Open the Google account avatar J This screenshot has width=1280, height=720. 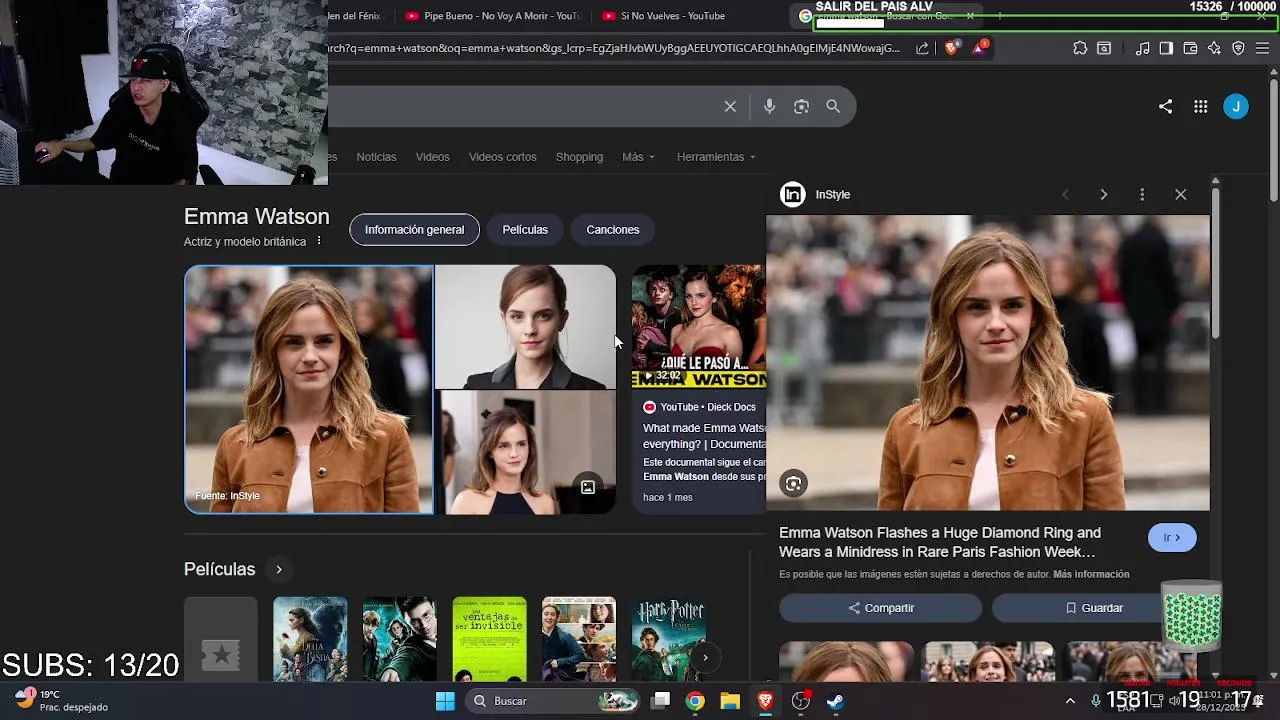(x=1236, y=106)
